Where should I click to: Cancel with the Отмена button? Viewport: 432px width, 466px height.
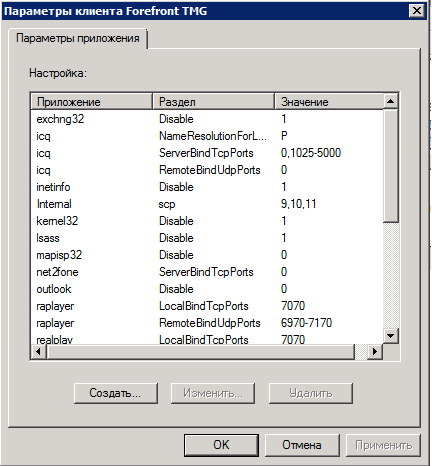tap(302, 445)
